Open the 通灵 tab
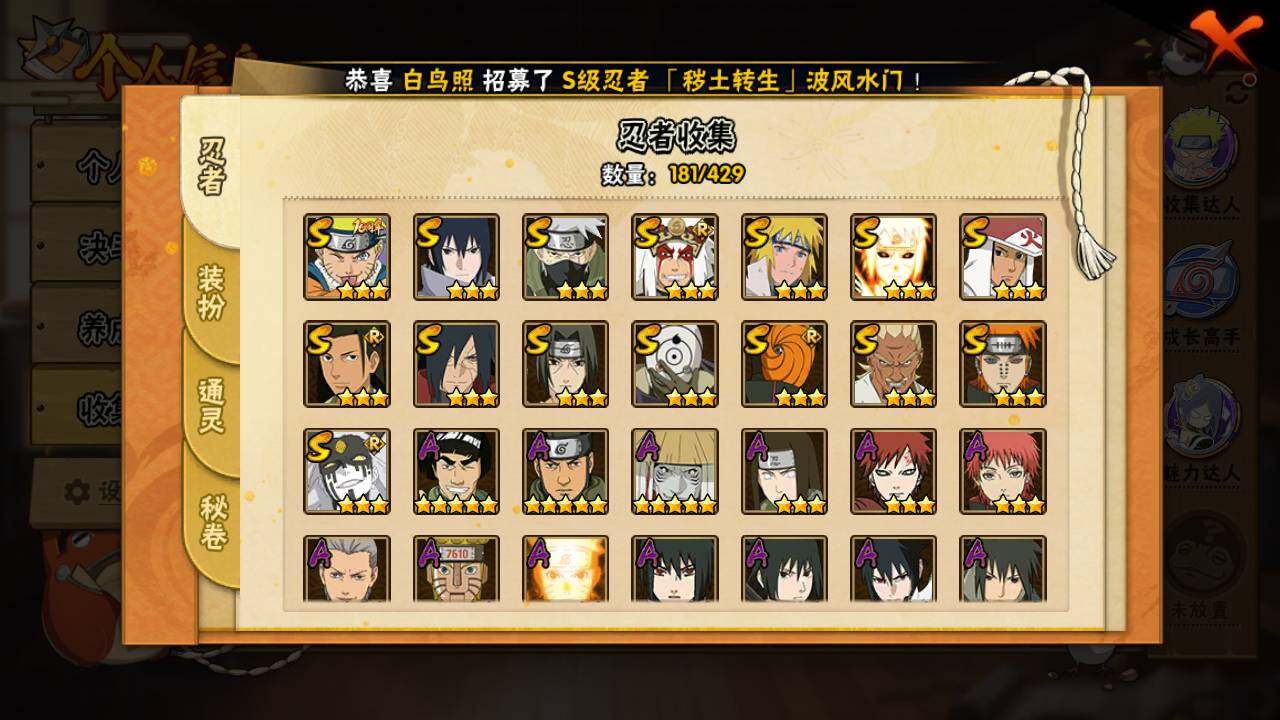This screenshot has width=1280, height=720. [x=211, y=405]
